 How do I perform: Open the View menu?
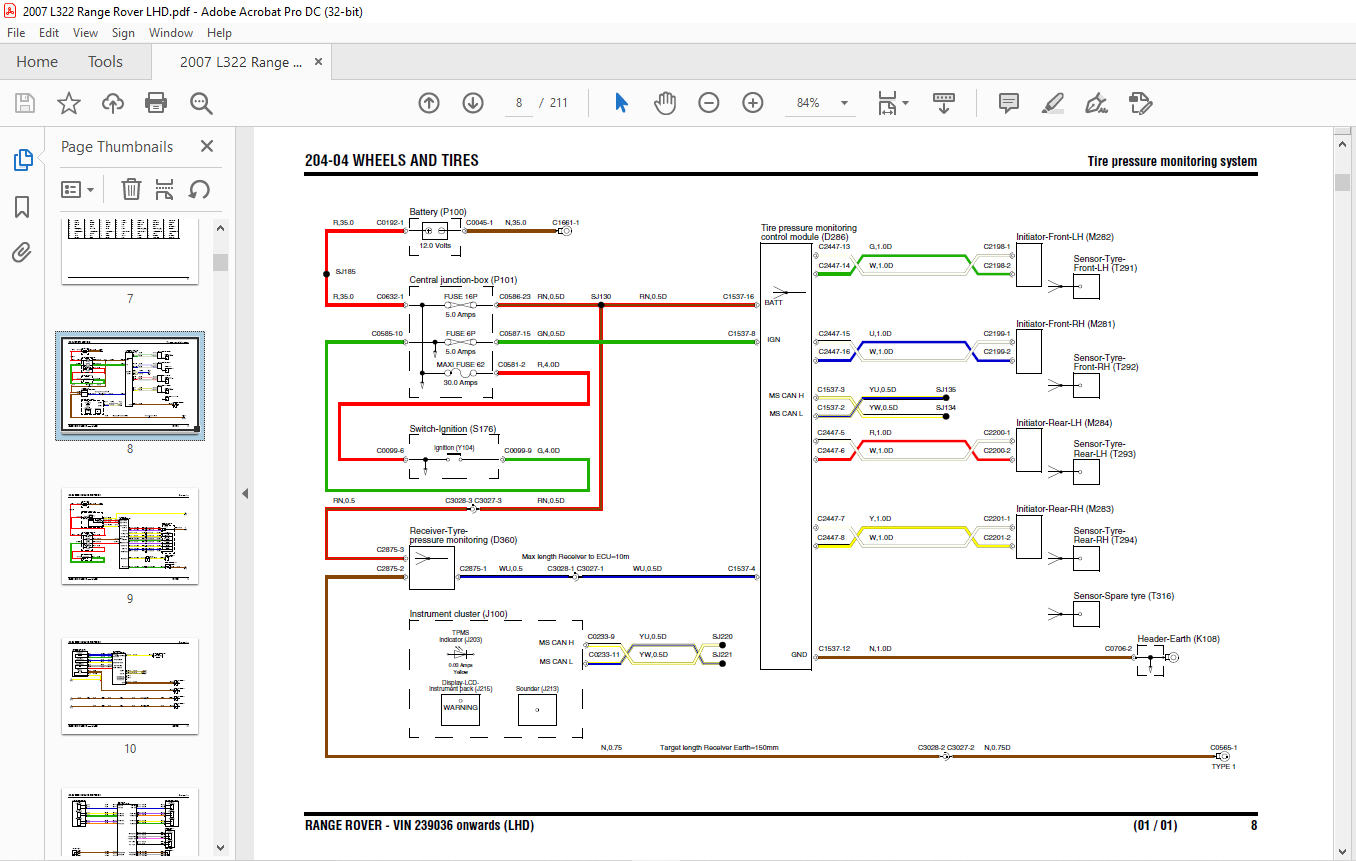(x=86, y=33)
